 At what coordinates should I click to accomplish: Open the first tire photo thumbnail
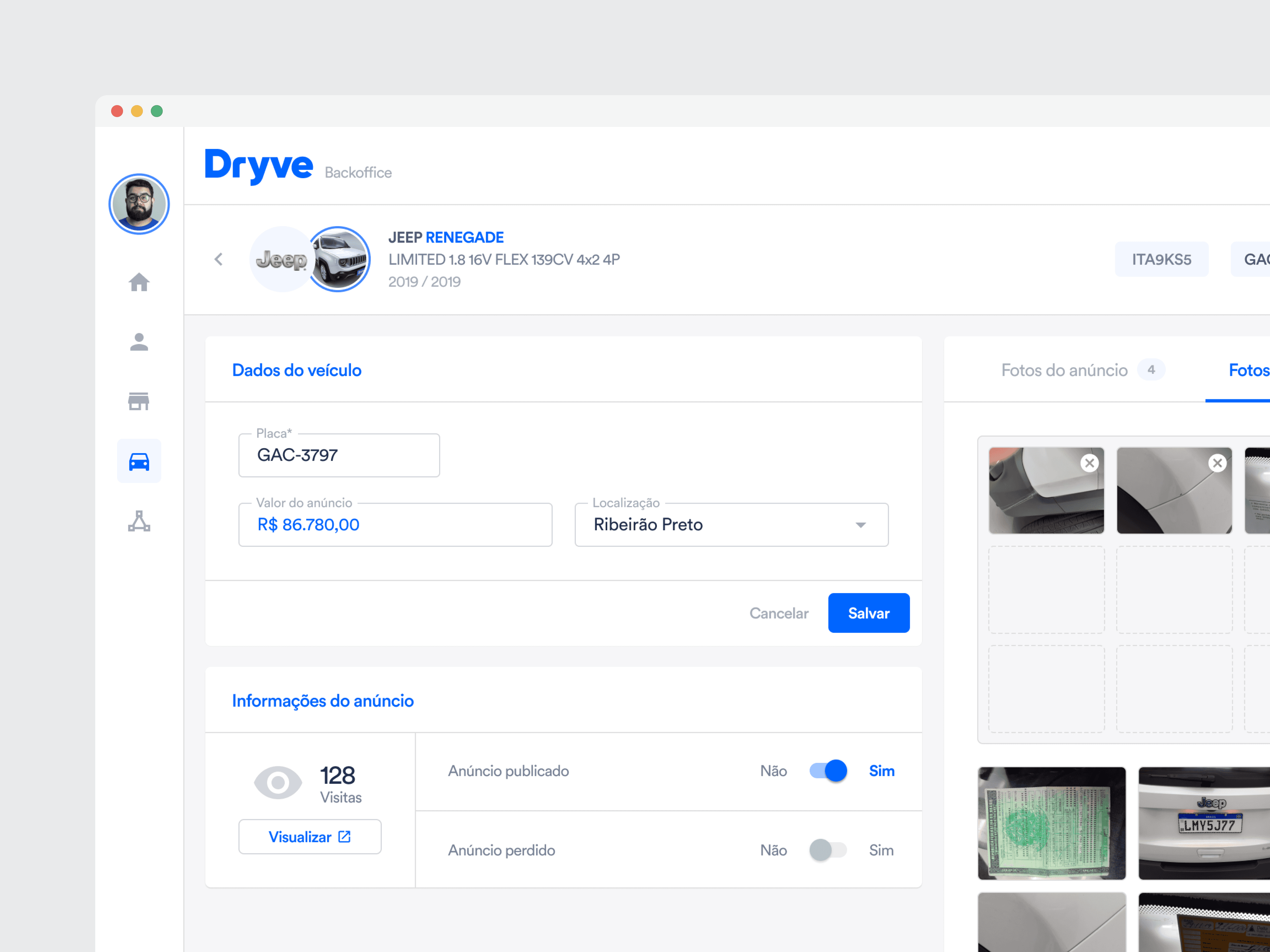(1046, 491)
